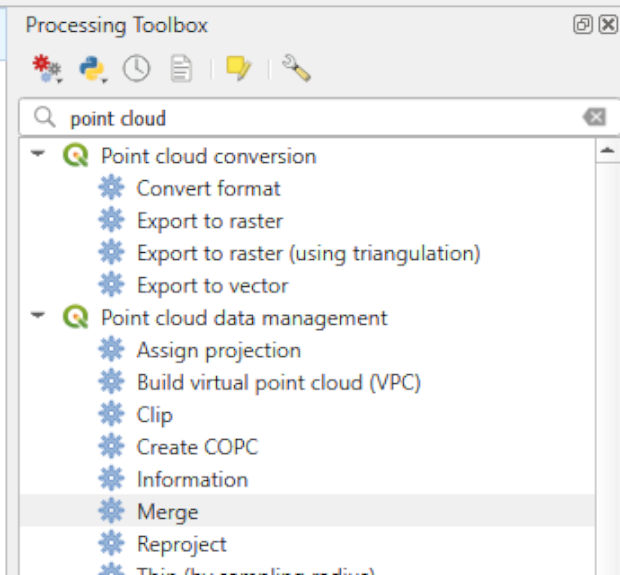
Task: Open processing Options wrench icon
Action: [296, 69]
